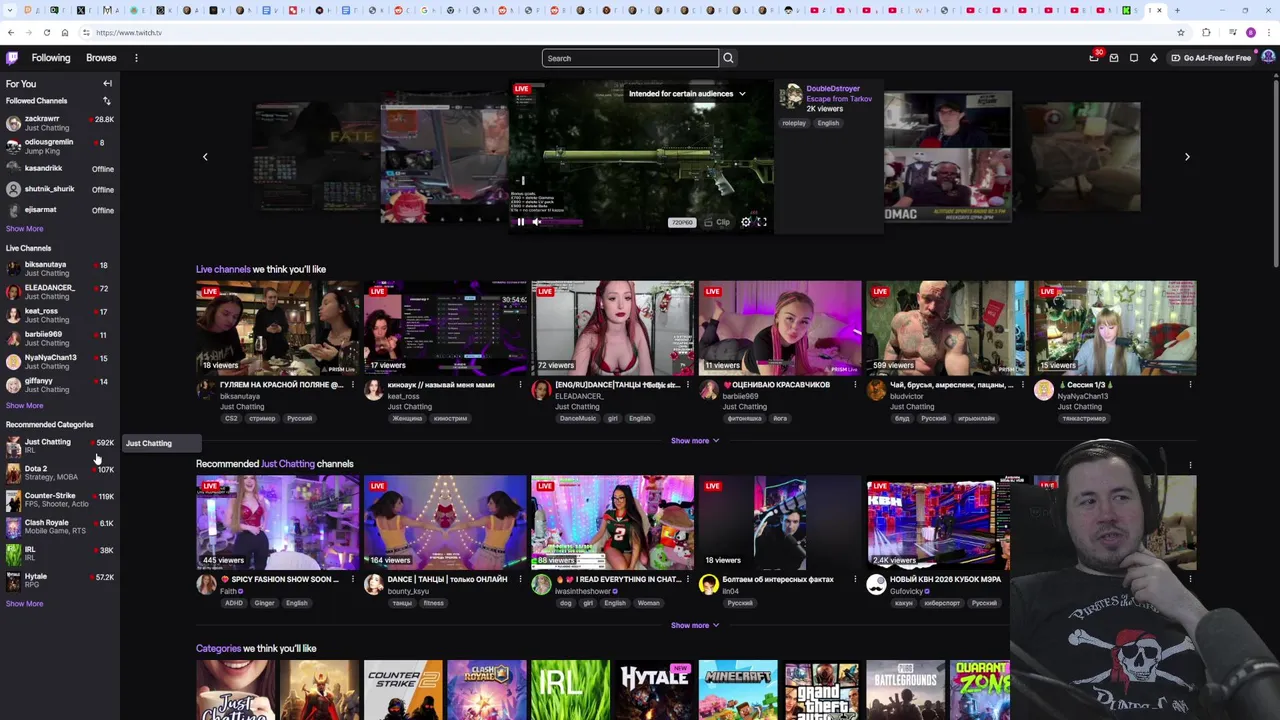Open followed channel zackrawrr
Image resolution: width=1280 pixels, height=720 pixels.
click(x=59, y=123)
